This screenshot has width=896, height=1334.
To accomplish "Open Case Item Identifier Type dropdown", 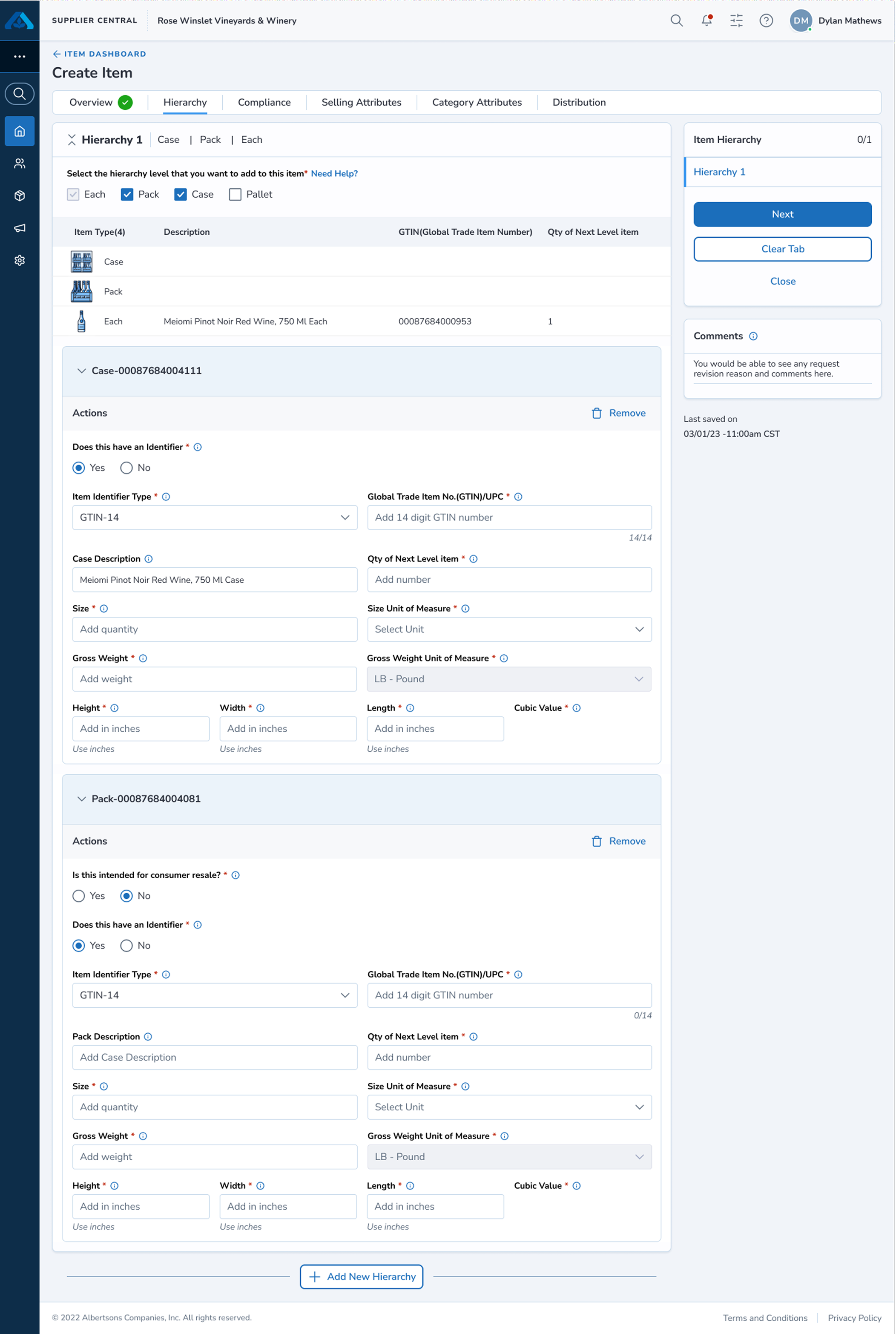I will pyautogui.click(x=214, y=517).
